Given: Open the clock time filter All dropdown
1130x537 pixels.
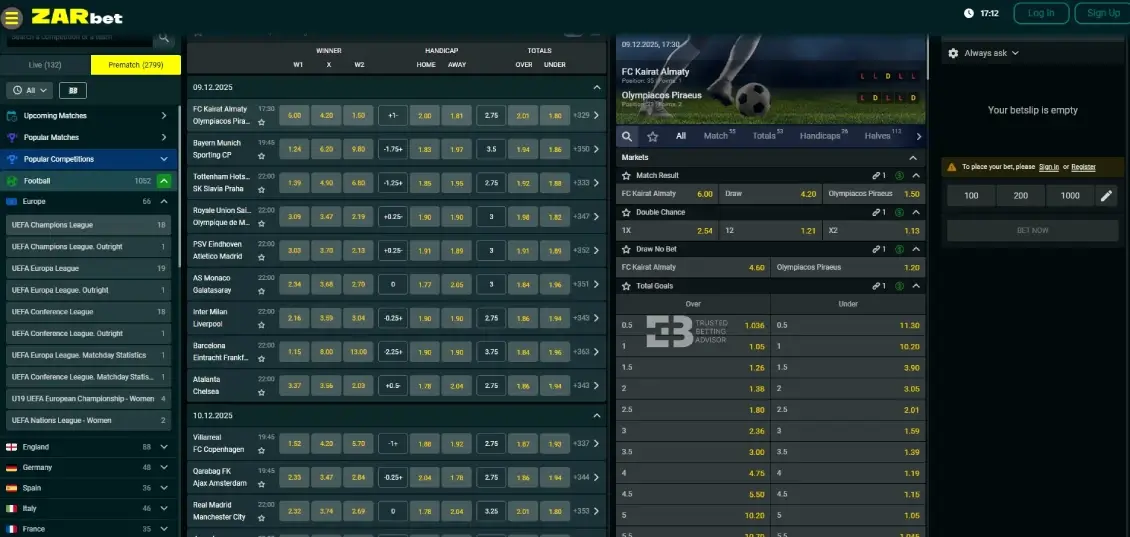Looking at the screenshot, I should coord(30,91).
